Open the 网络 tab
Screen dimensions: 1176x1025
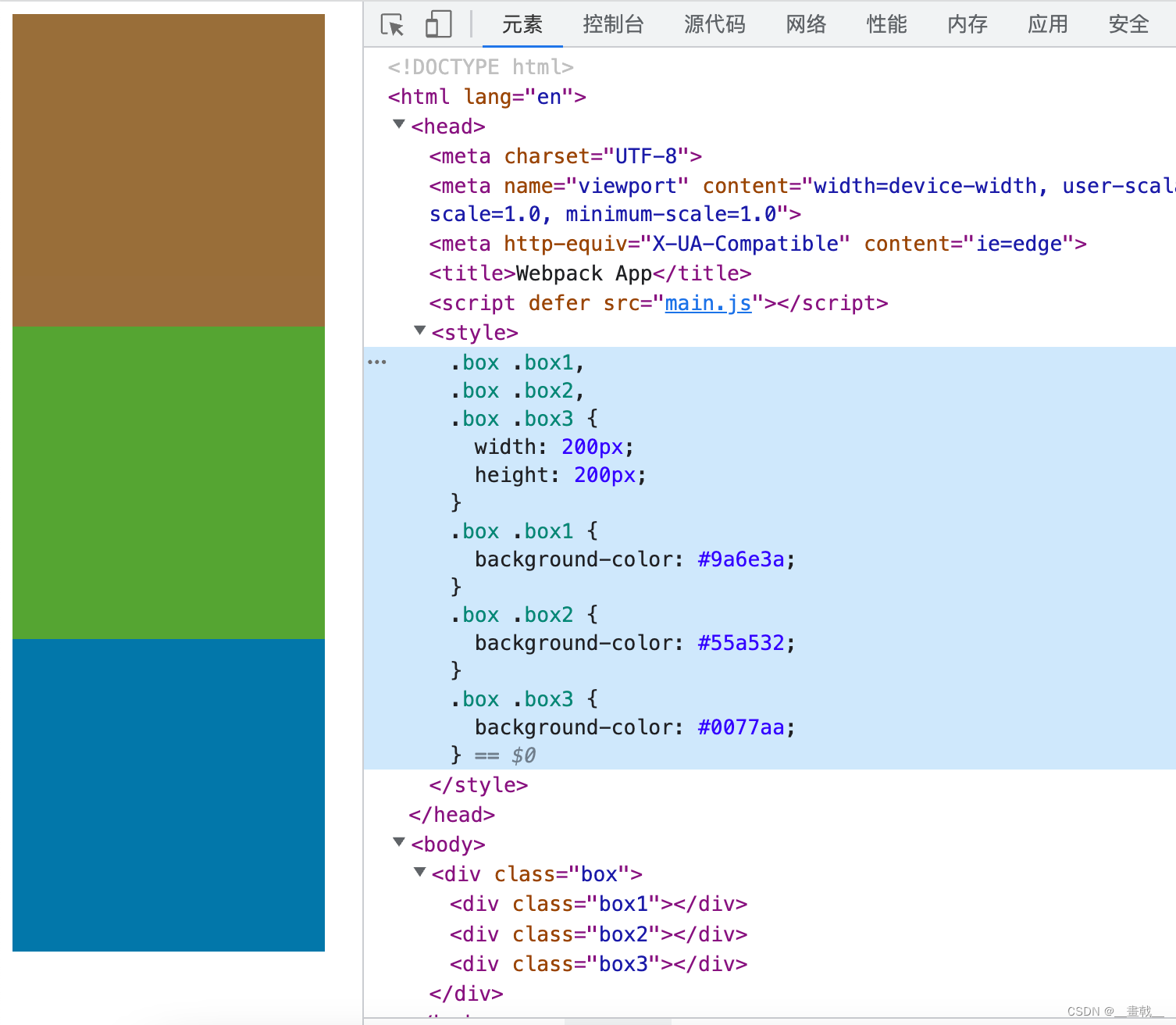pyautogui.click(x=807, y=24)
